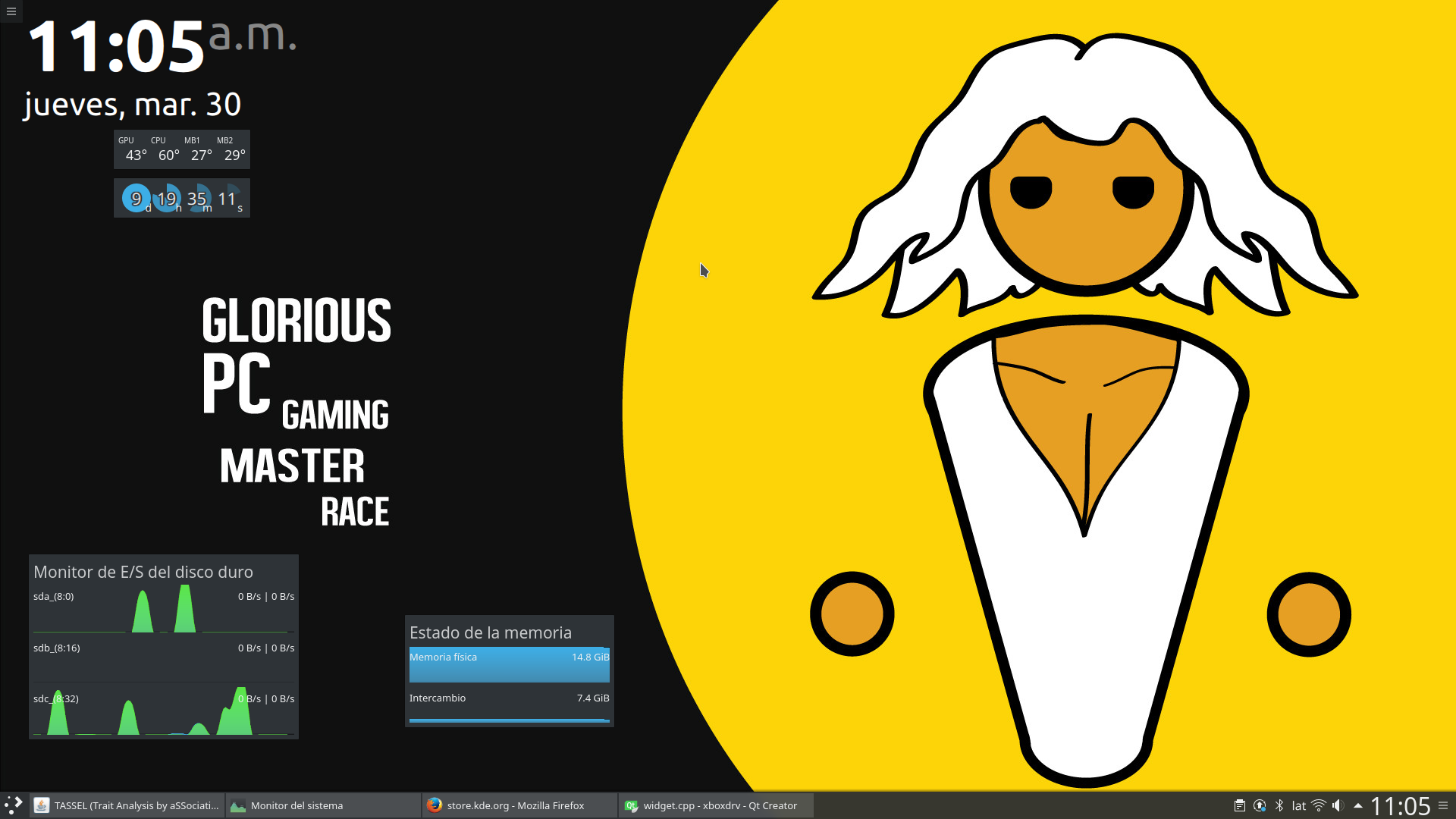
Task: Click the uptime seconds counter 11
Action: coord(227,199)
